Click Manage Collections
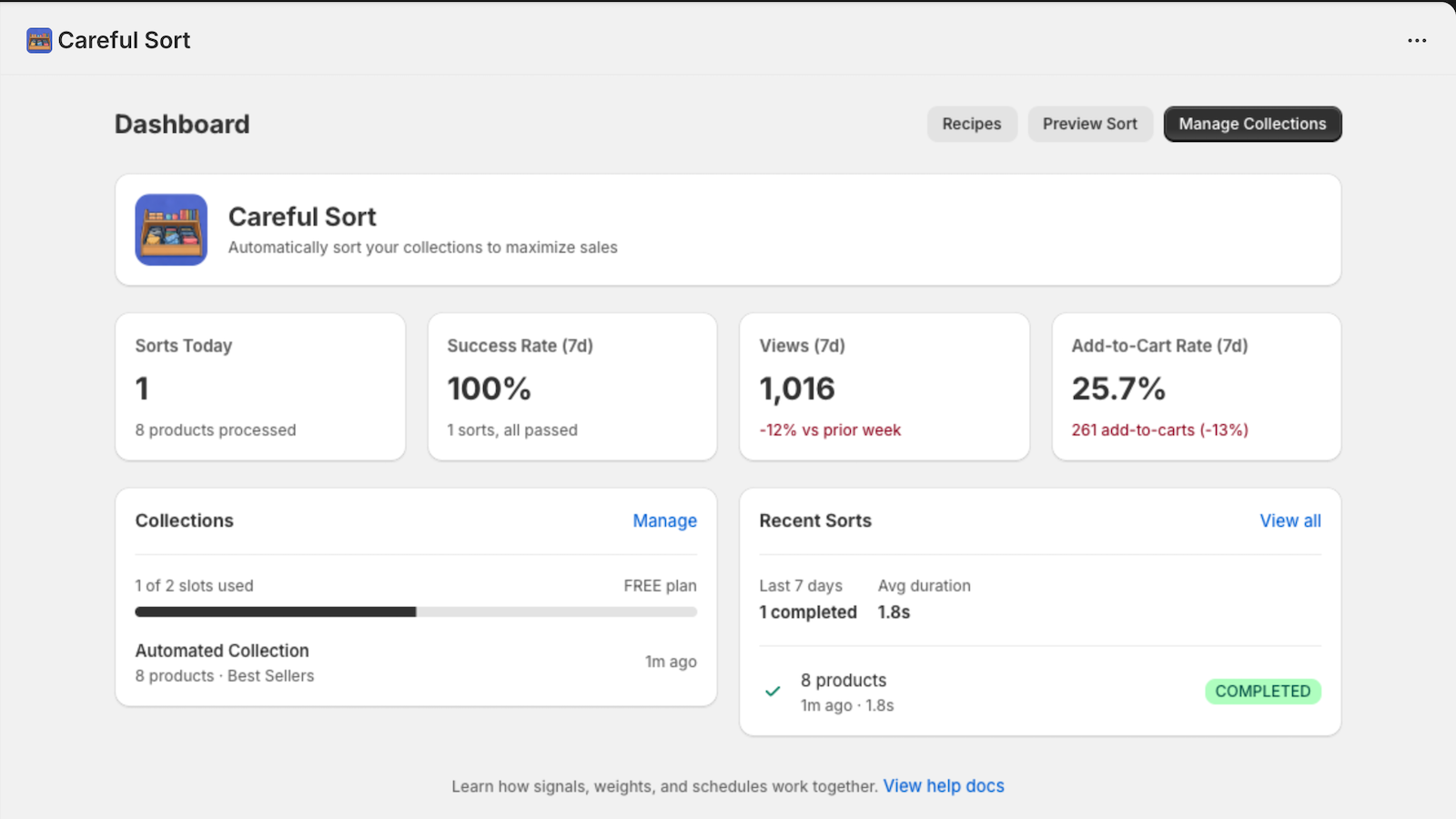Viewport: 1456px width, 819px height. click(1252, 124)
